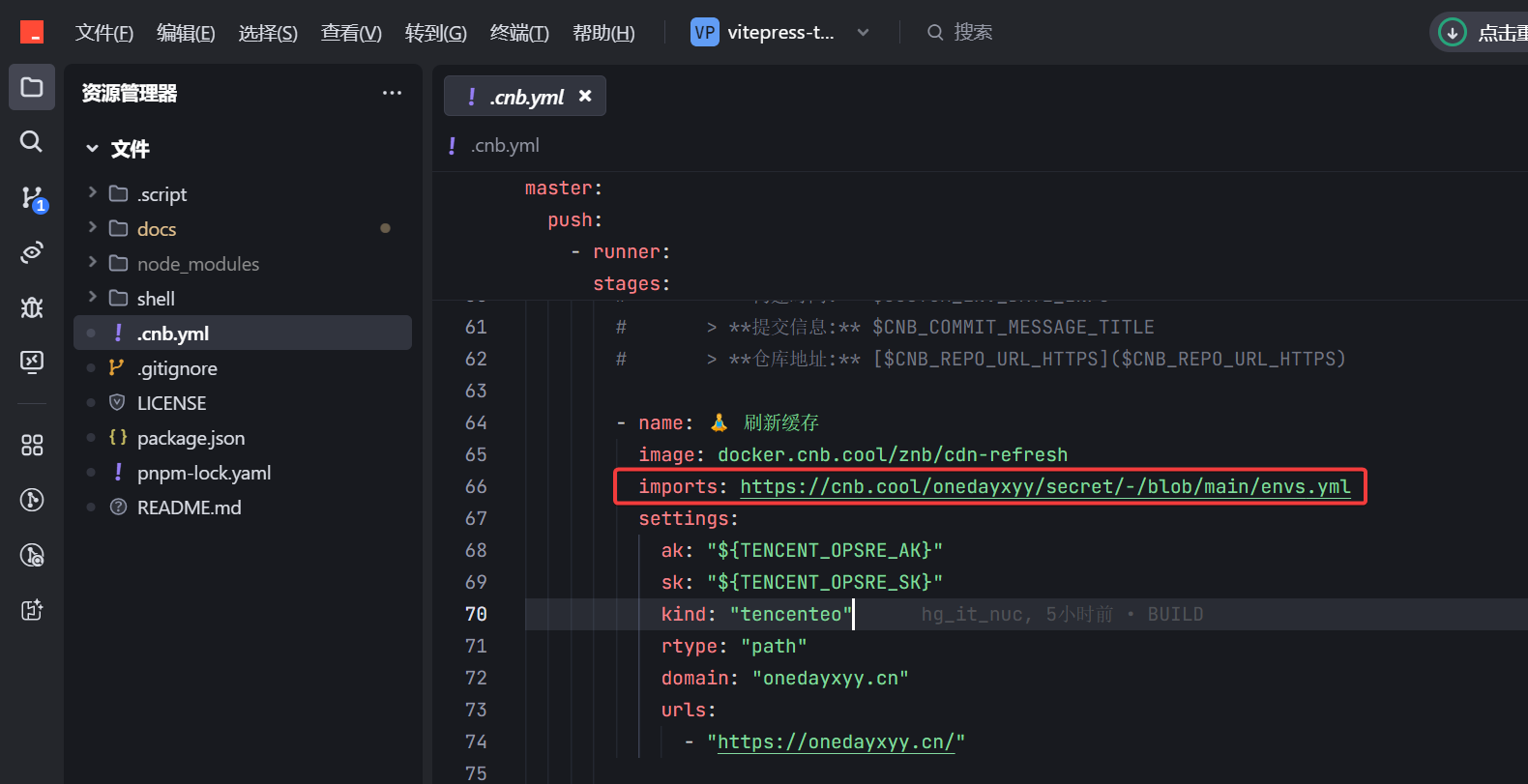Click the .script folder icon
This screenshot has height=784, width=1528.
click(x=118, y=193)
